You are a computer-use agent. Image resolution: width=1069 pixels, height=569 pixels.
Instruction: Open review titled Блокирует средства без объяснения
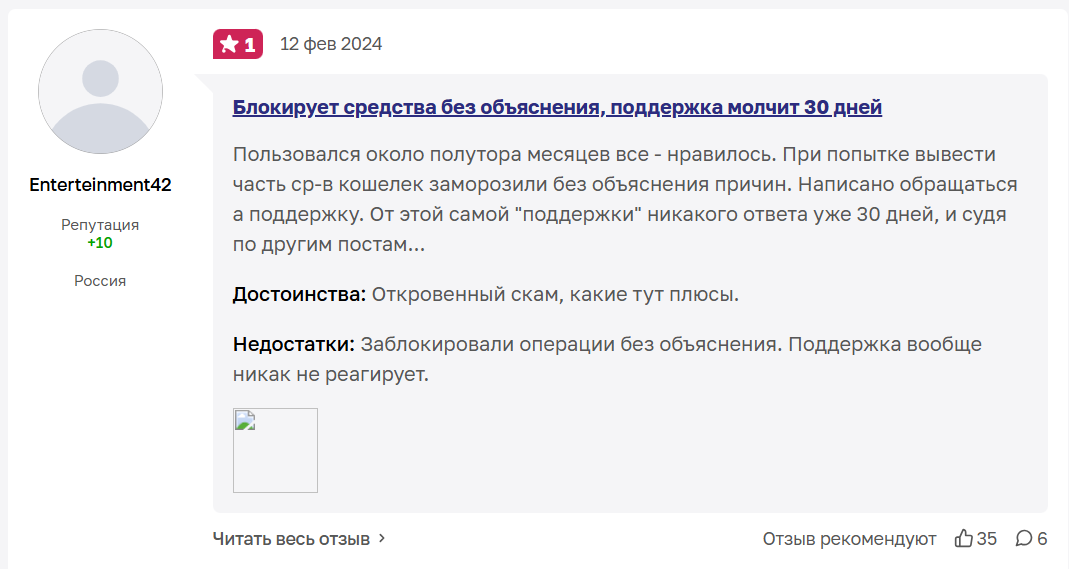pyautogui.click(x=557, y=107)
